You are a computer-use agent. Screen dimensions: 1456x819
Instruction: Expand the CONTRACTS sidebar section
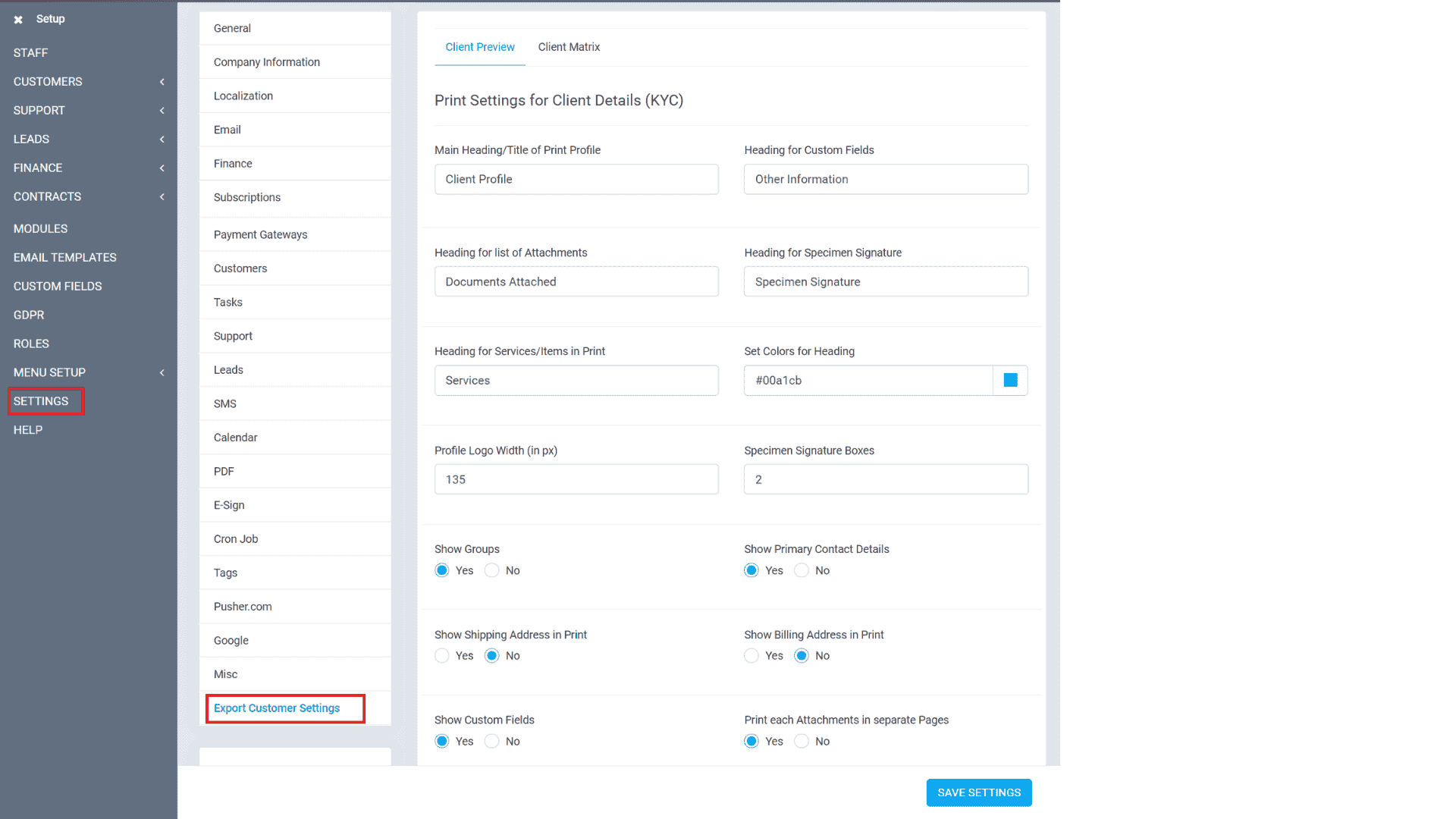pyautogui.click(x=46, y=196)
